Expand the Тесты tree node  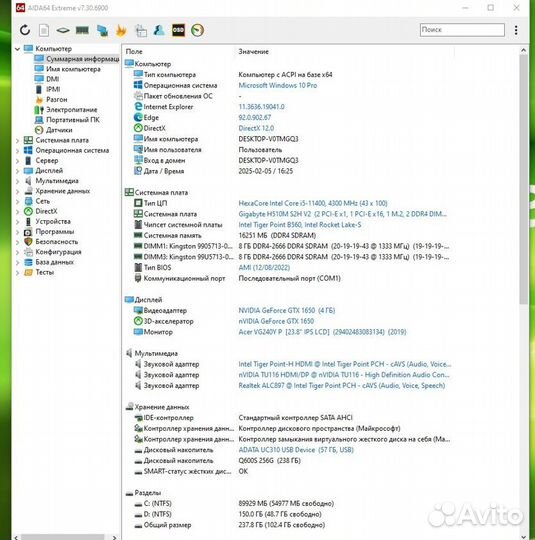[x=18, y=273]
